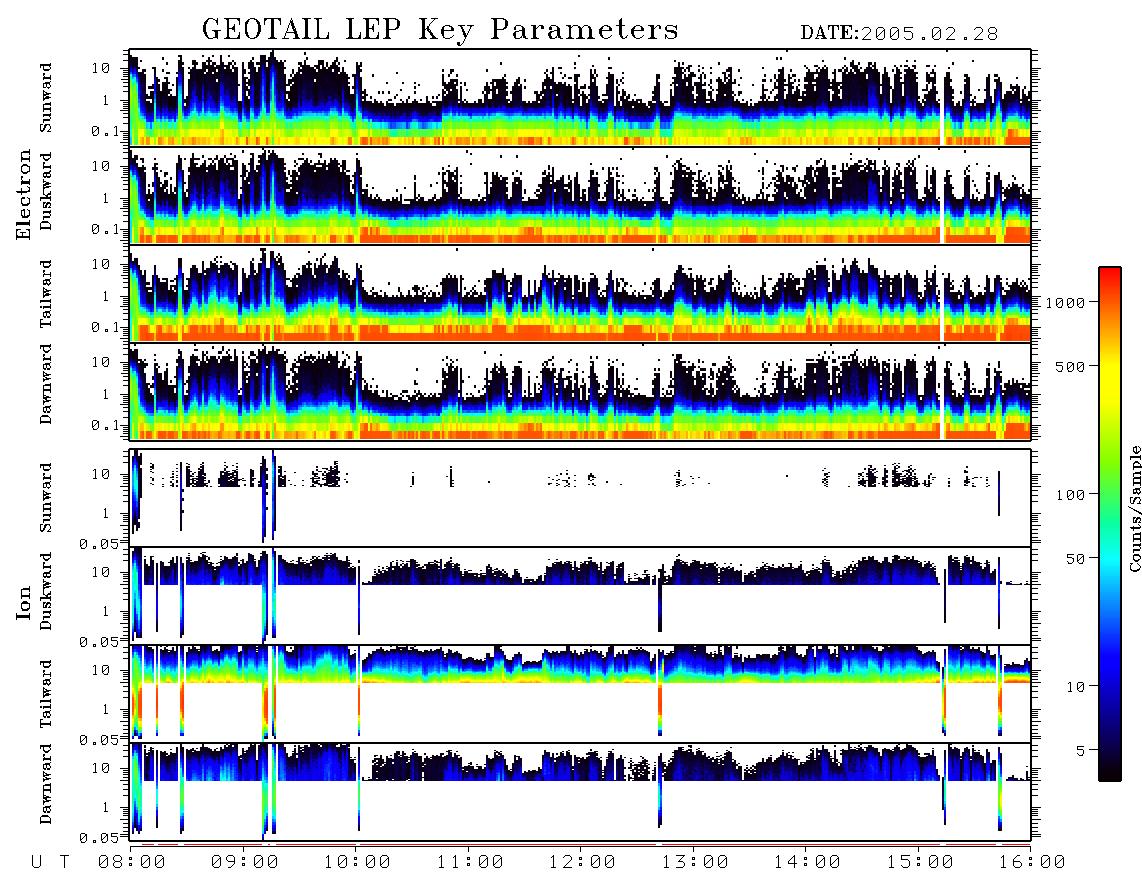This screenshot has width=1142, height=880.
Task: Click the 08:00 time tick label
Action: [x=132, y=862]
